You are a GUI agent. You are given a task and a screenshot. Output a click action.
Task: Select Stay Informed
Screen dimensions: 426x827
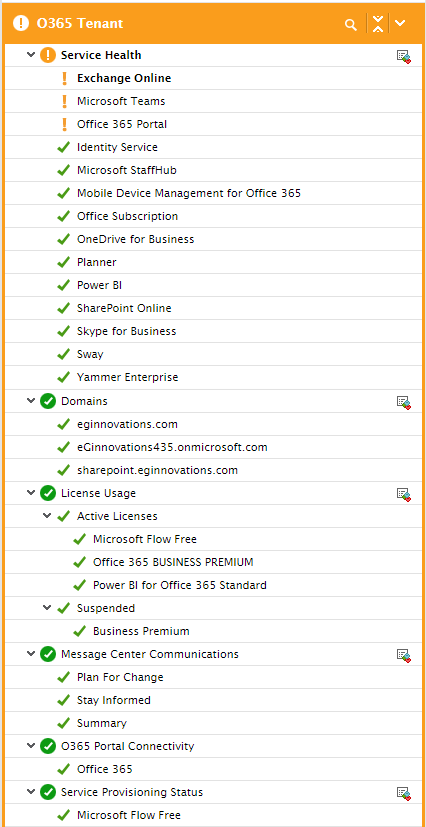tap(114, 700)
